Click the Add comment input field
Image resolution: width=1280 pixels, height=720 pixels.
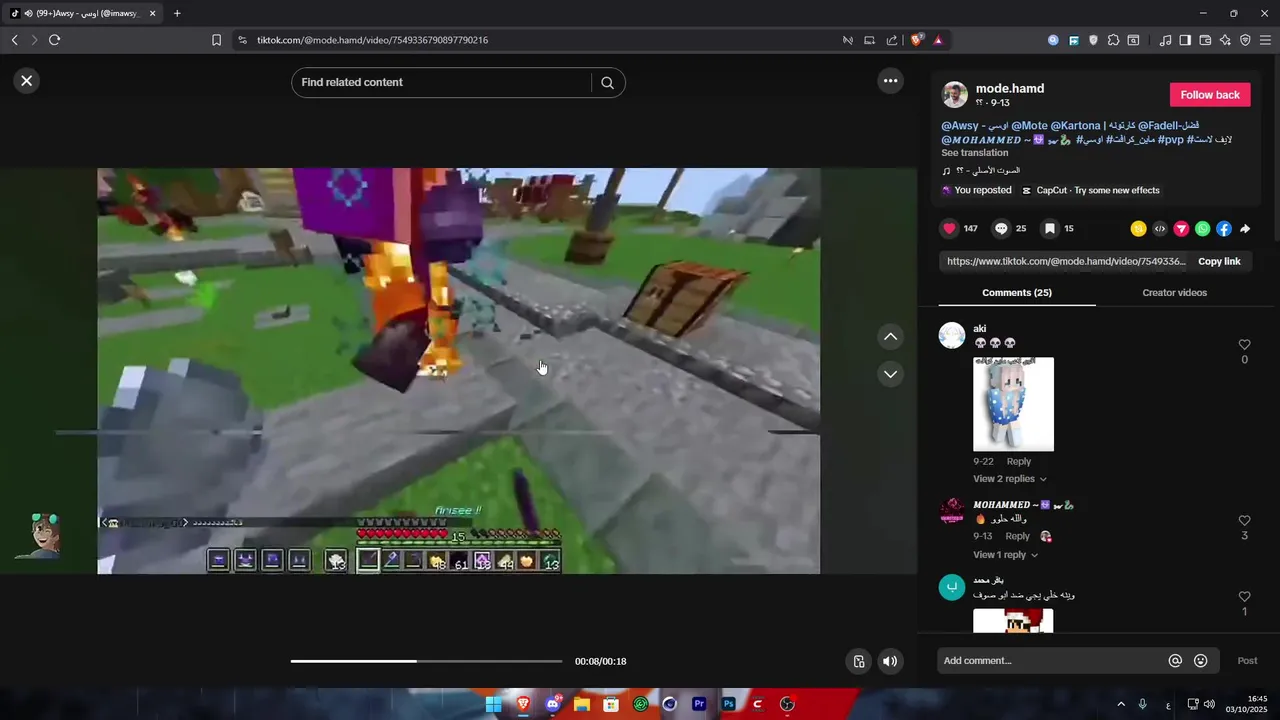point(1050,661)
